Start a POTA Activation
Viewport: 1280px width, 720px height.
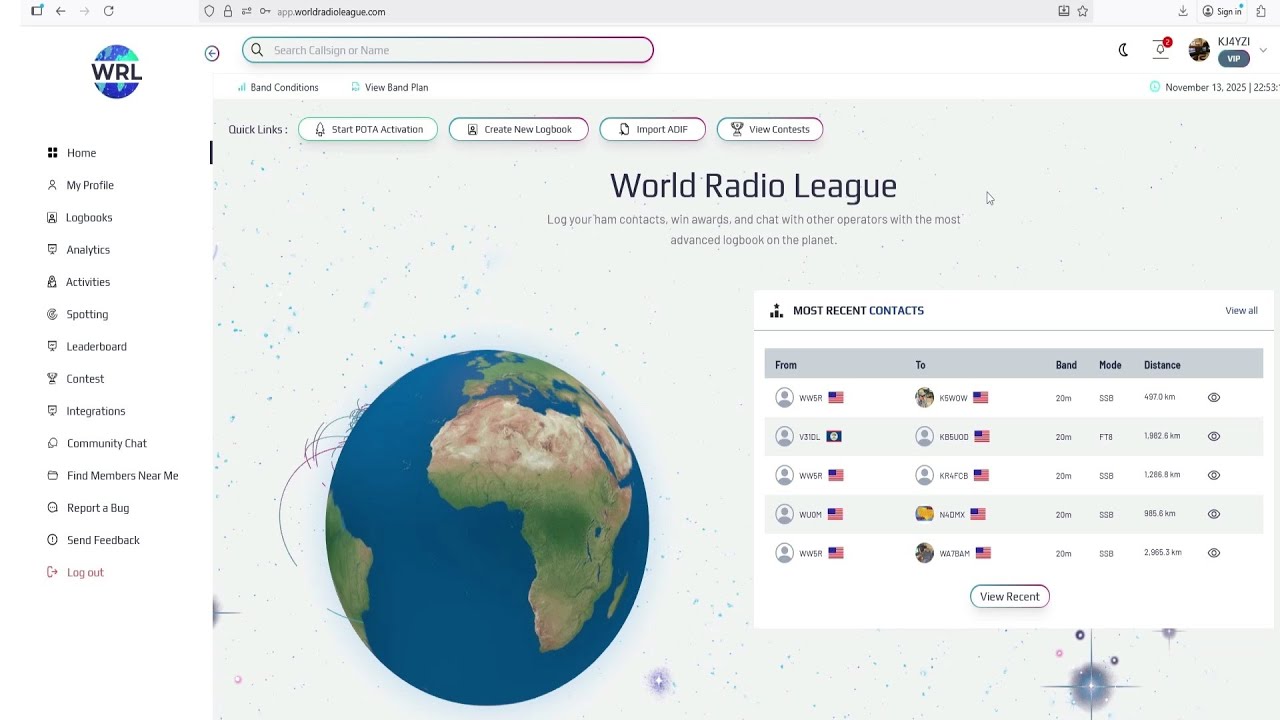pos(368,129)
